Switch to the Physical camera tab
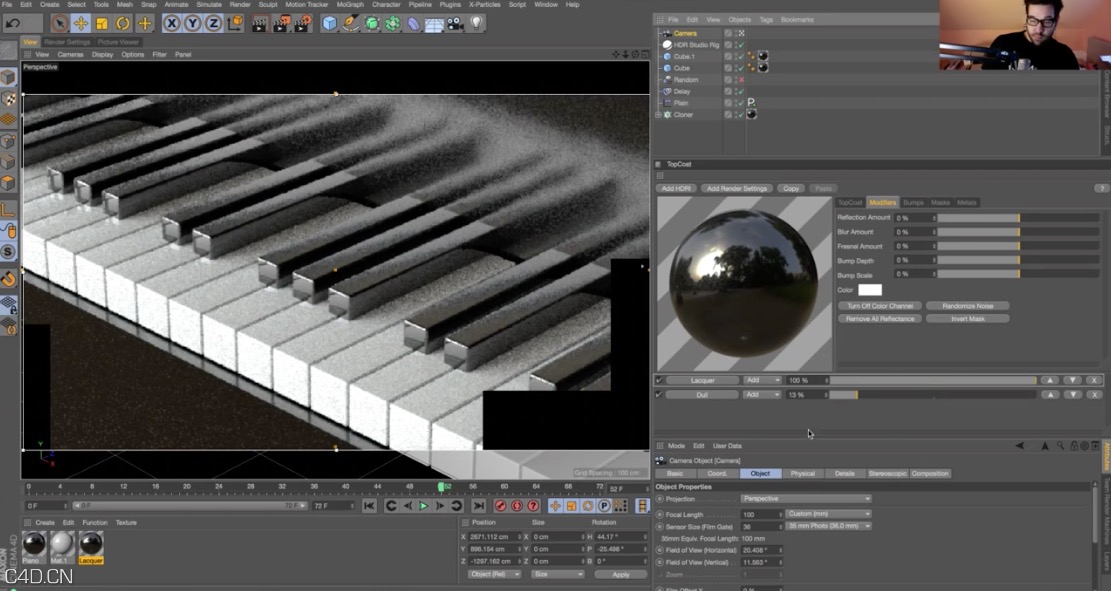This screenshot has width=1111, height=591. coord(802,474)
